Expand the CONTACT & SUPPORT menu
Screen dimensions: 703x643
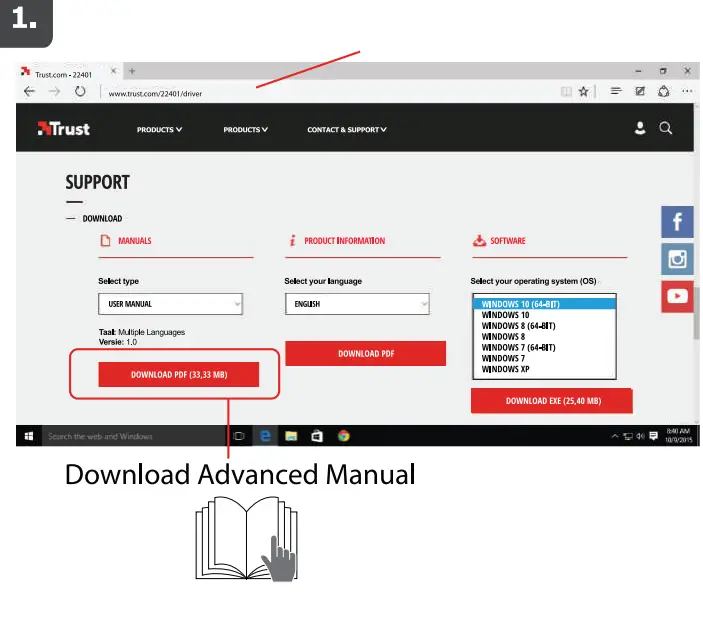pos(347,130)
